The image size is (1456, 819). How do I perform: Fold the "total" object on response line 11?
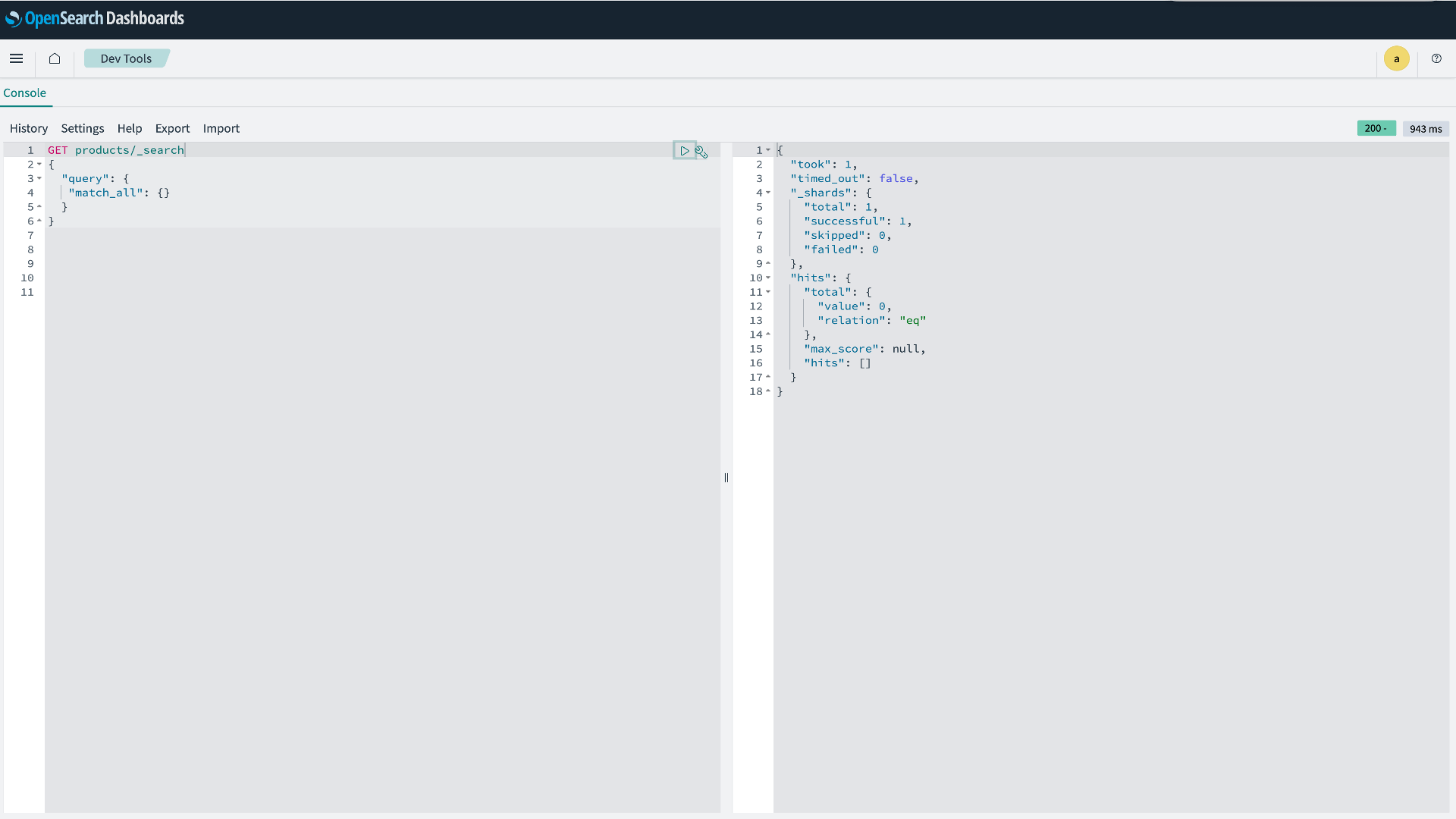[768, 292]
